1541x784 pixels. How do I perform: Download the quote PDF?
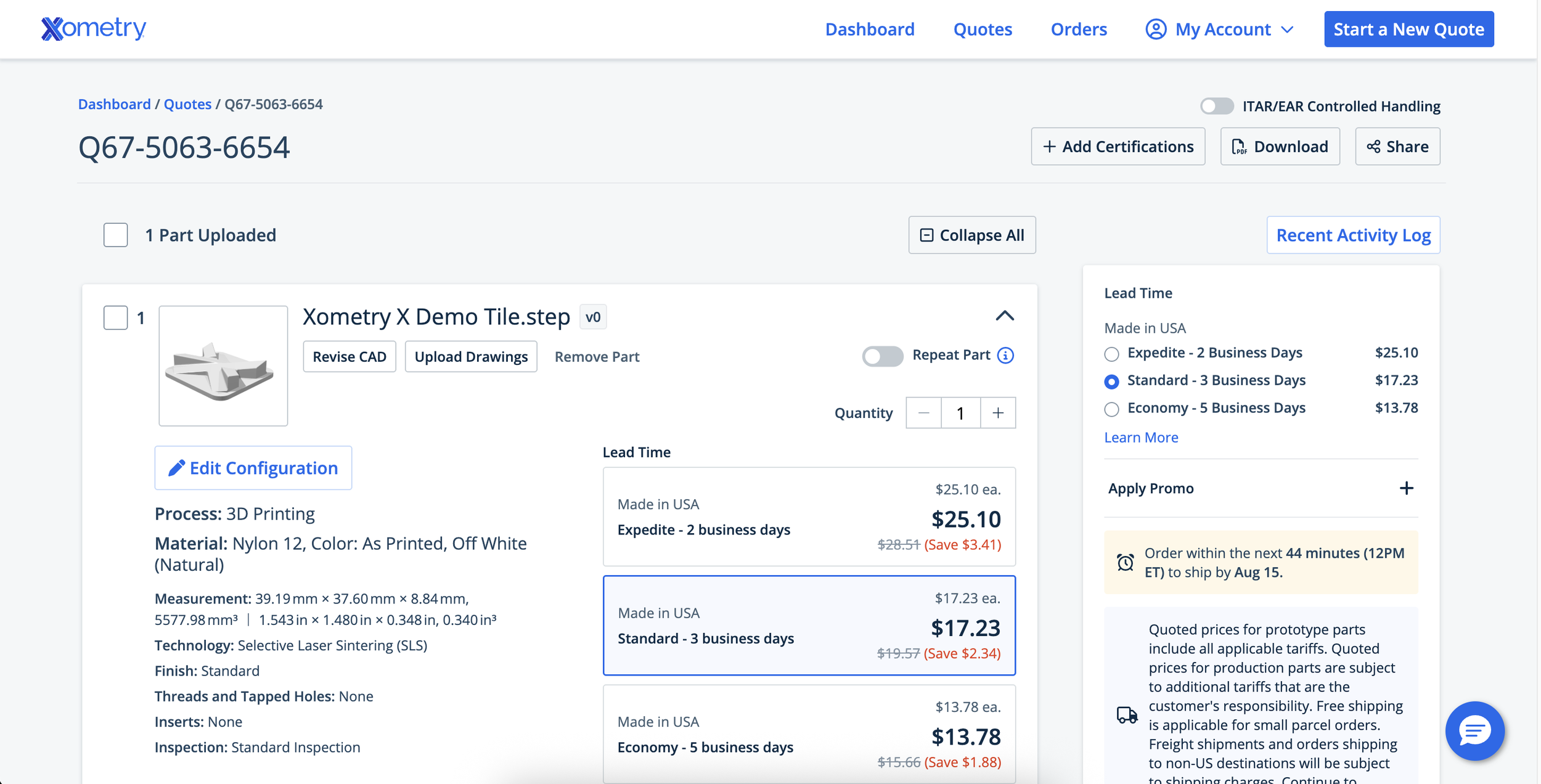tap(1280, 147)
